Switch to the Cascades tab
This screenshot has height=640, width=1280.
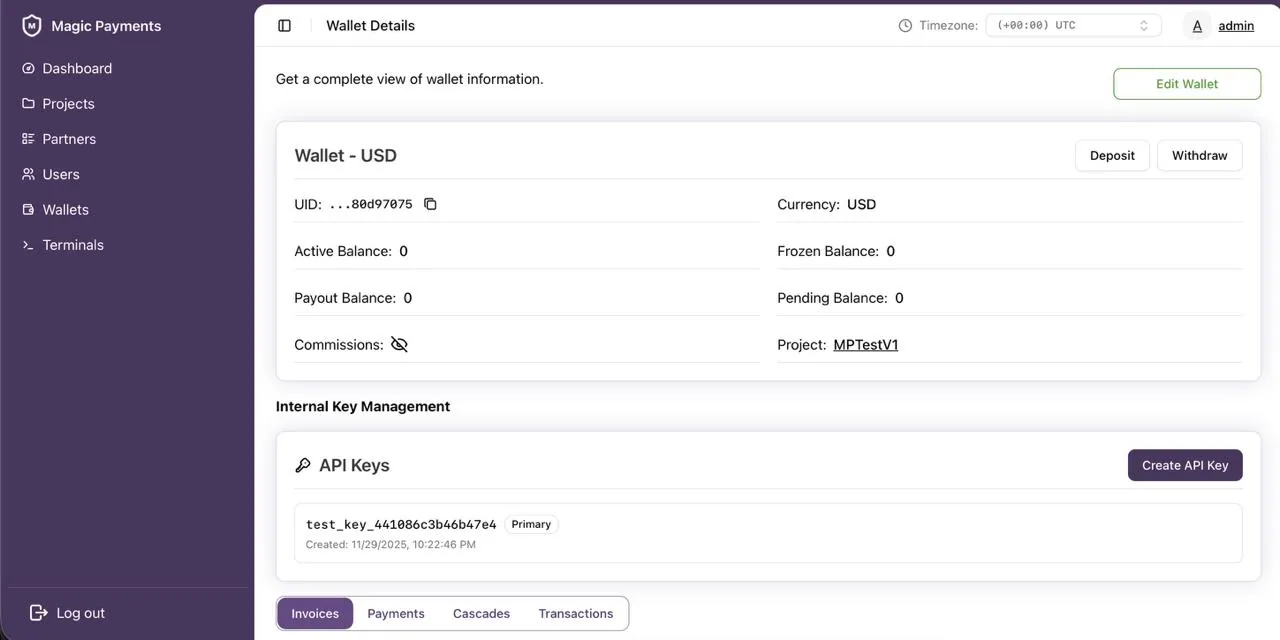click(481, 614)
